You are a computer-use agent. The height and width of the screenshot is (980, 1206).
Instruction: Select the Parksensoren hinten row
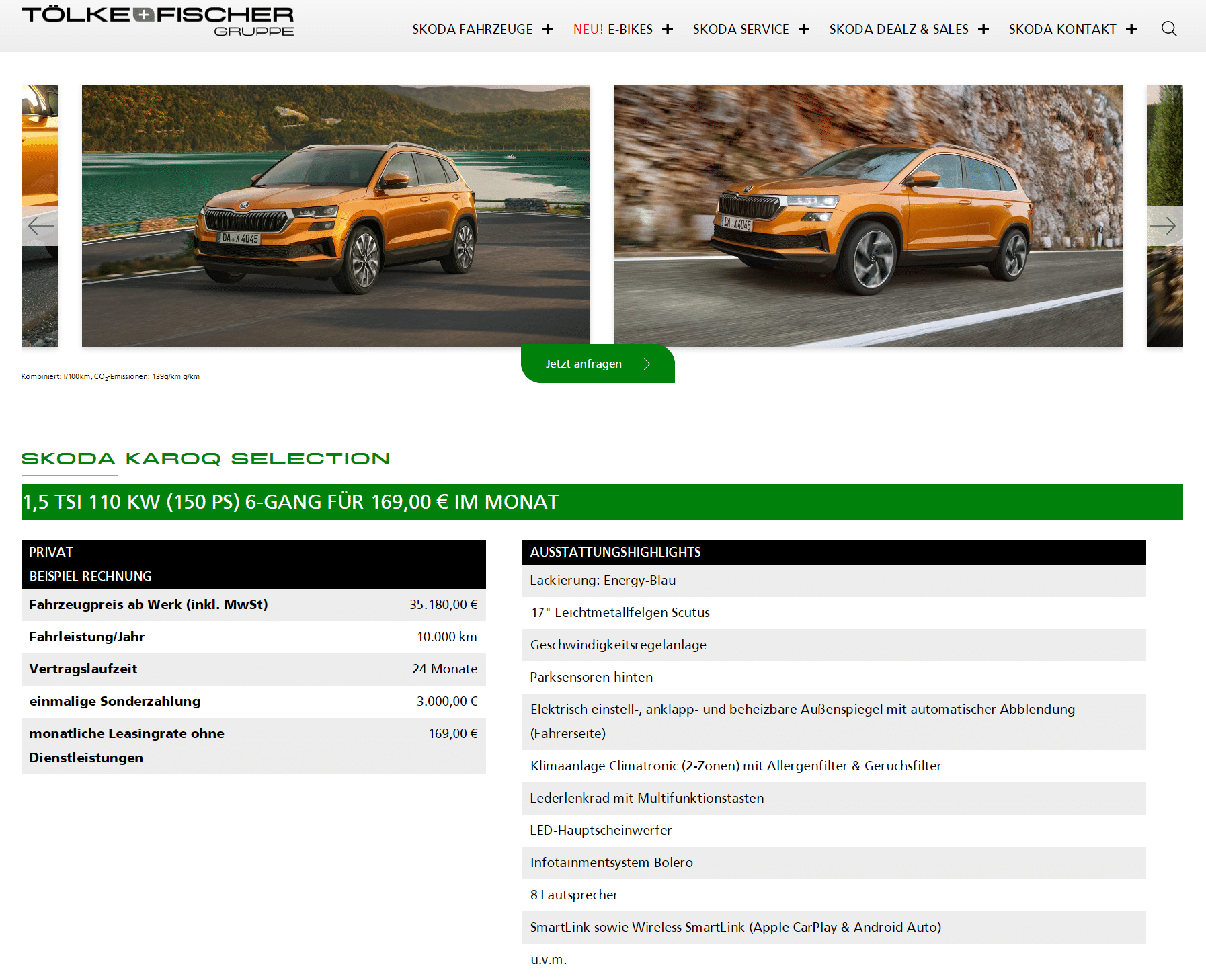point(834,677)
